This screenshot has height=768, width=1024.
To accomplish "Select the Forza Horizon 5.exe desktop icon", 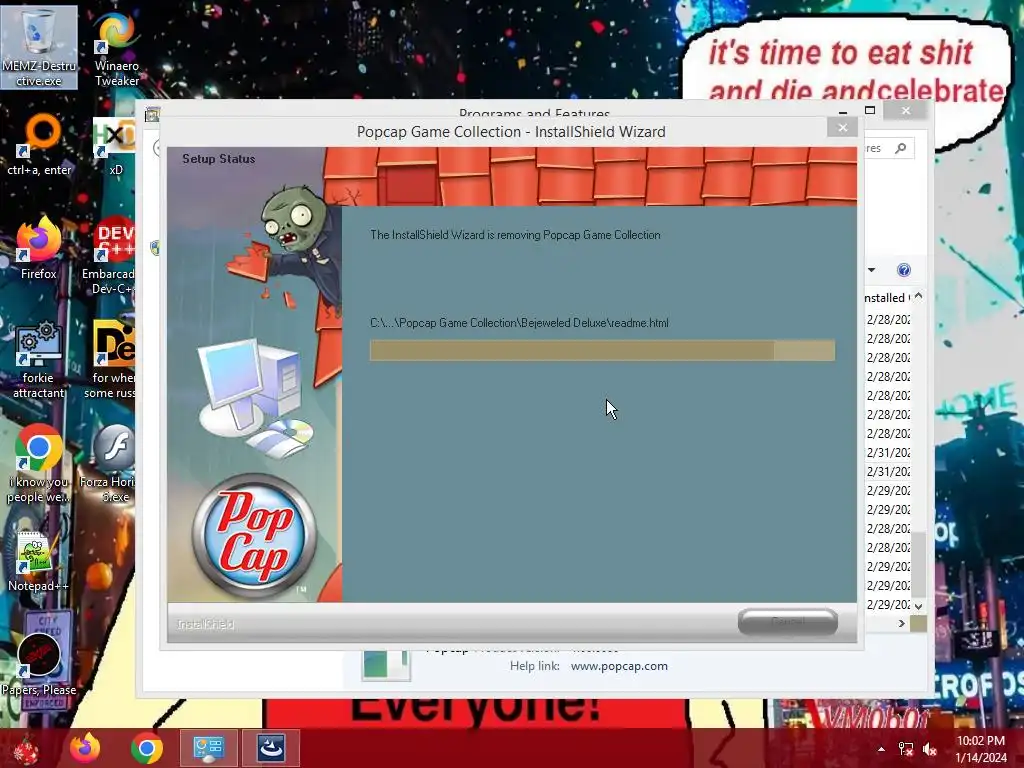I will (x=110, y=464).
